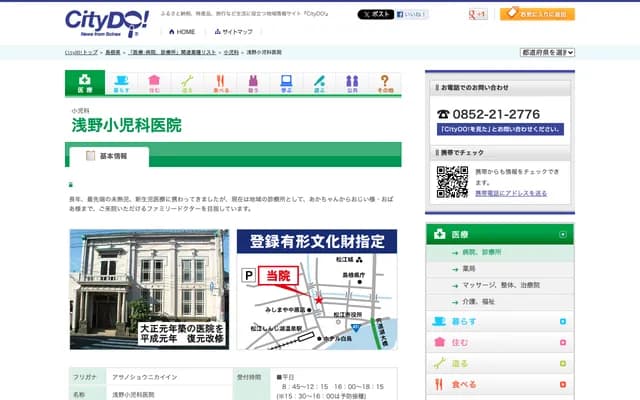Switch to the 基本情報 tab
Viewport: 640px width, 400px height.
109,156
